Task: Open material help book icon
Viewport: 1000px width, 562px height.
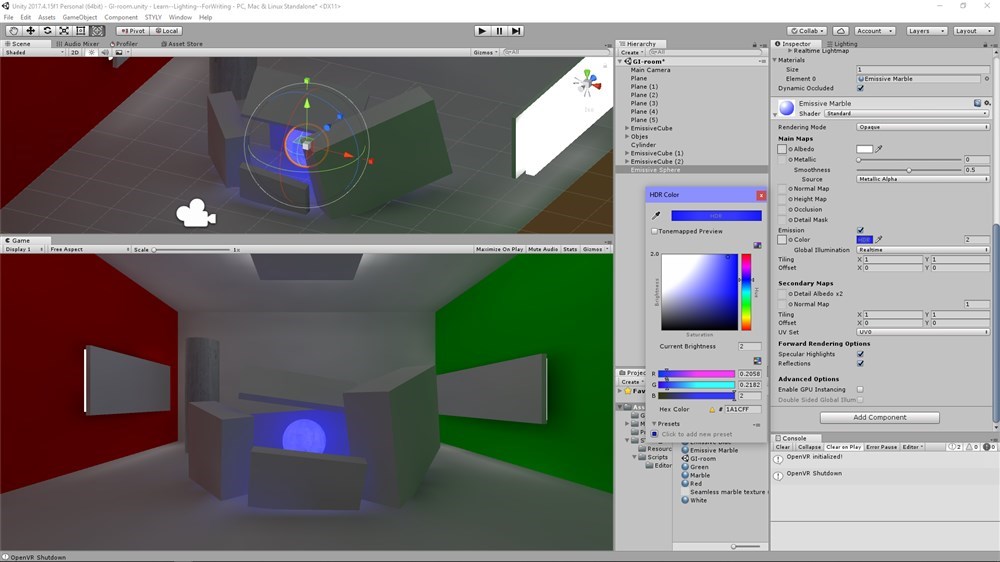Action: [x=977, y=103]
